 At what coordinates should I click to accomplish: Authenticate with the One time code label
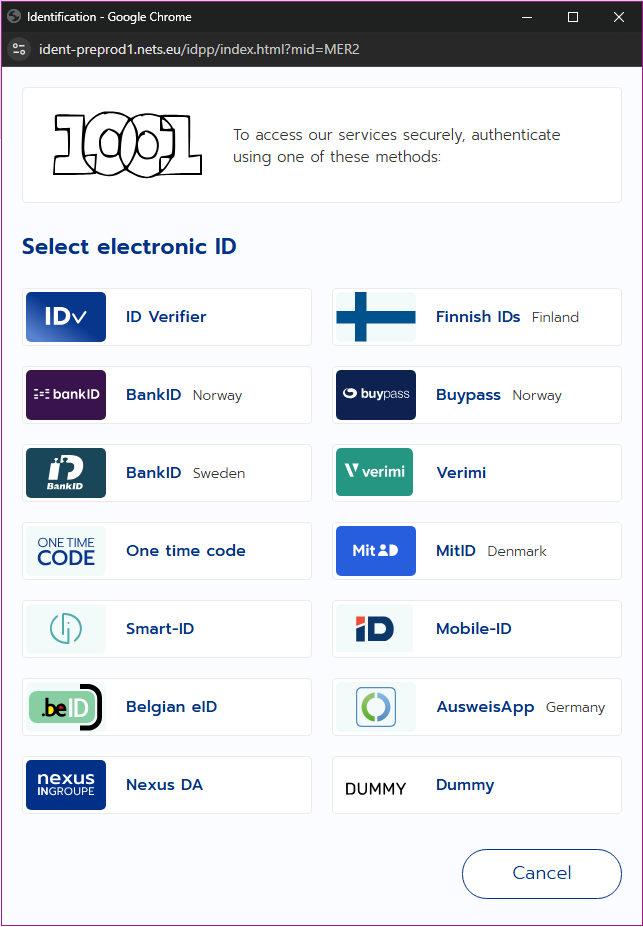pyautogui.click(x=186, y=551)
